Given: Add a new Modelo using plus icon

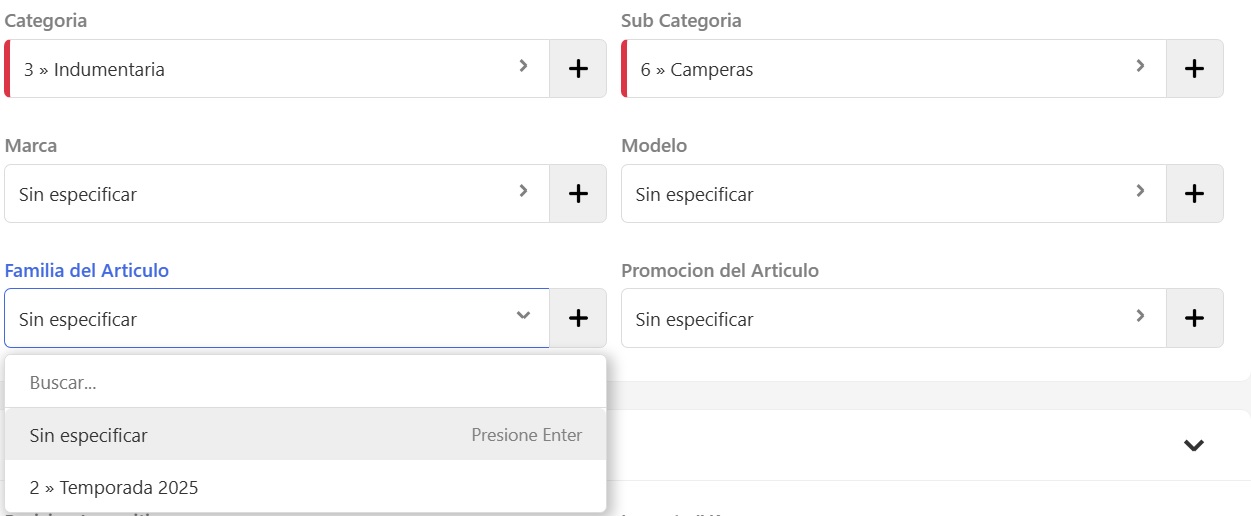Looking at the screenshot, I should point(1194,194).
